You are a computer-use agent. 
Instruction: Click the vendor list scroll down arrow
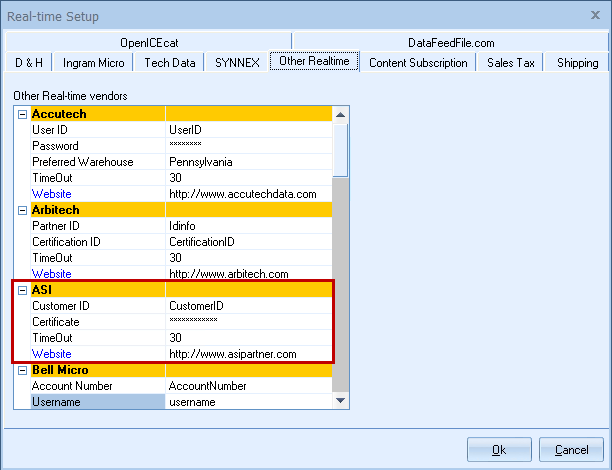340,401
